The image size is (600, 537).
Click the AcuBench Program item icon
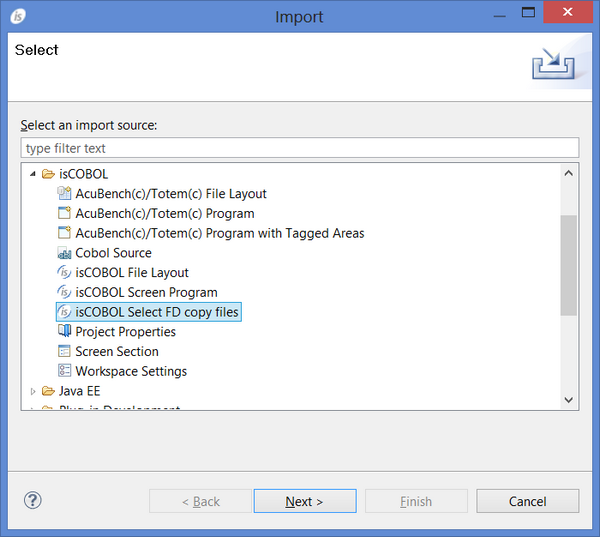click(x=65, y=213)
